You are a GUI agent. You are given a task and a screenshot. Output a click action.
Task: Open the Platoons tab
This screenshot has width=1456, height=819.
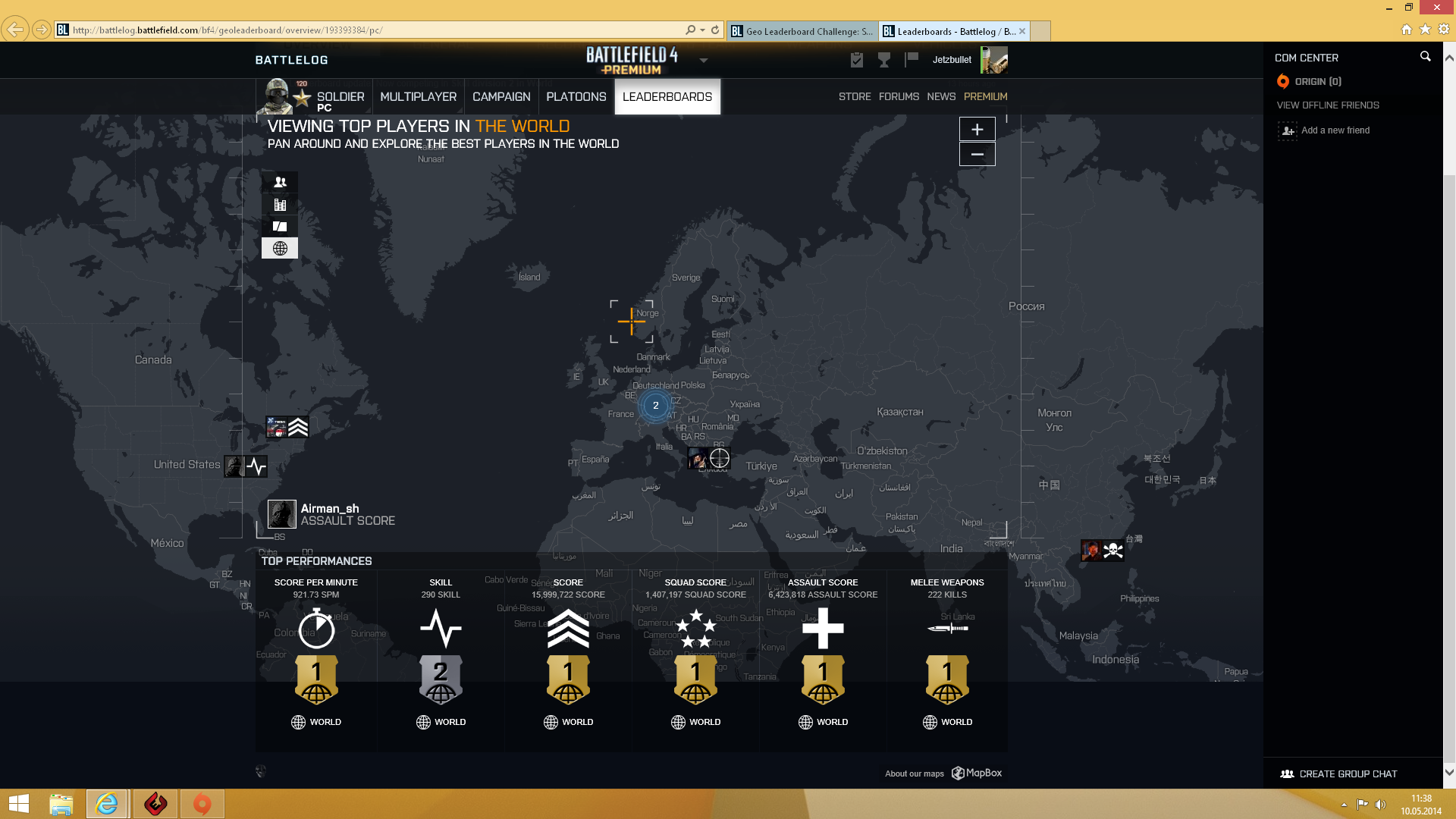click(x=576, y=97)
